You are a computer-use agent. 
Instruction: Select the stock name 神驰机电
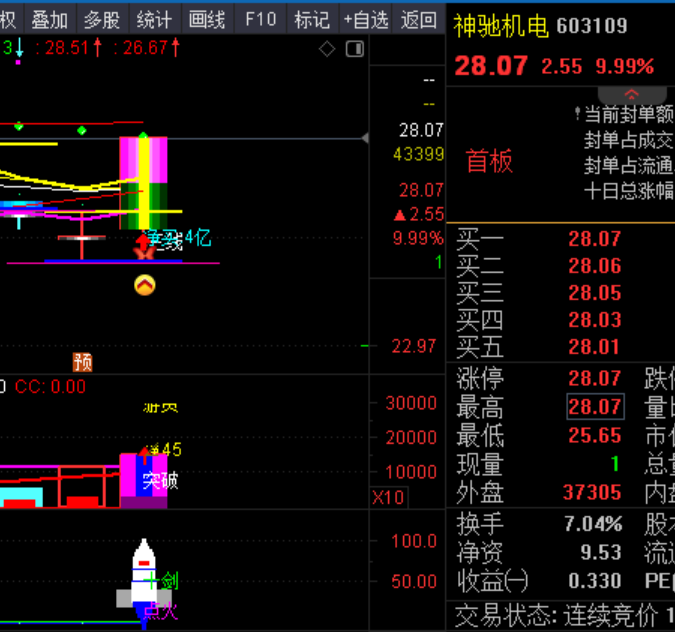pyautogui.click(x=501, y=26)
